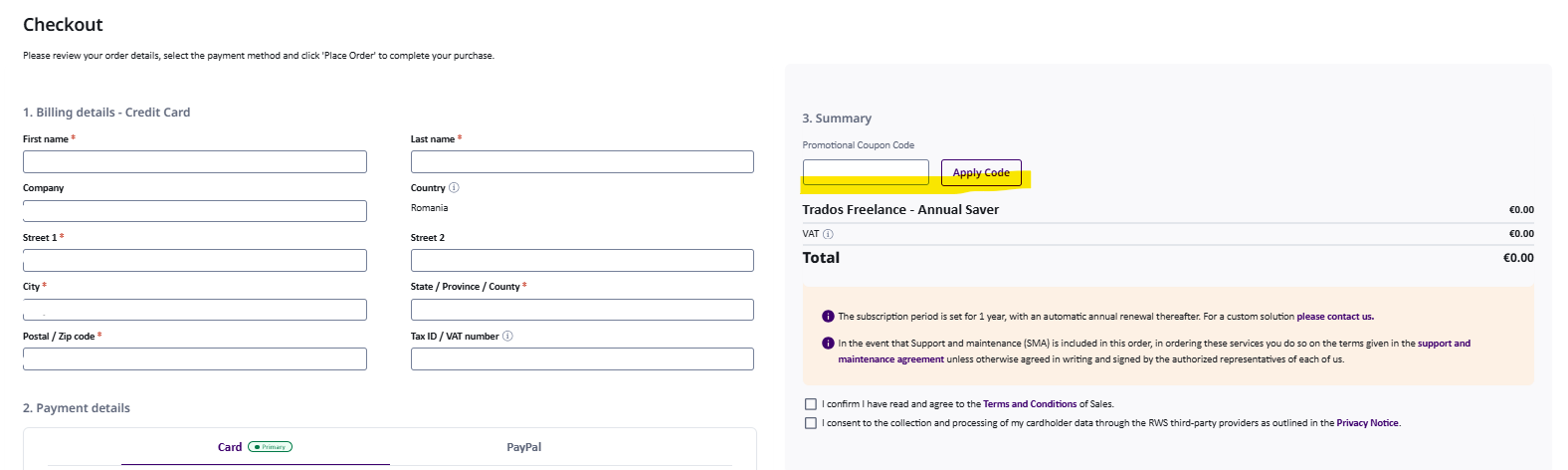Image resolution: width=1568 pixels, height=470 pixels.
Task: Select the Company input field
Action: pyautogui.click(x=195, y=211)
